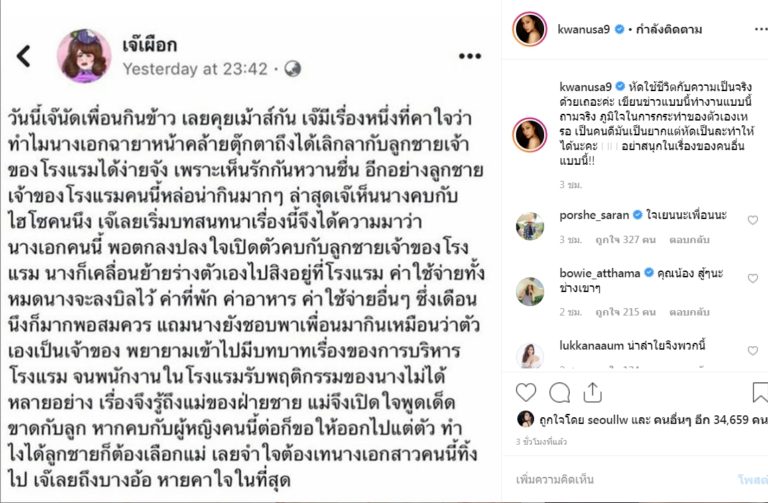Click the เพิ่มความคิดเห็น comment field

coord(622,479)
